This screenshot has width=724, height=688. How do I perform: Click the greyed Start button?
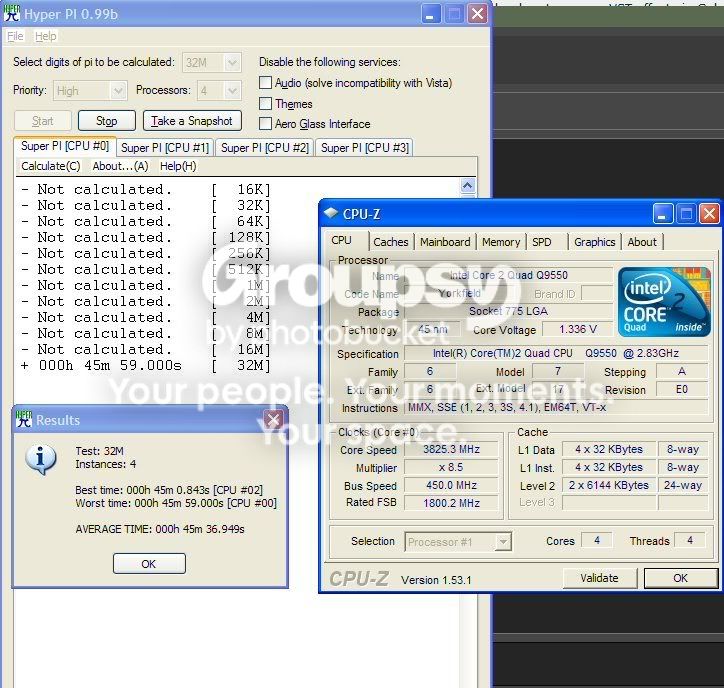[x=42, y=121]
